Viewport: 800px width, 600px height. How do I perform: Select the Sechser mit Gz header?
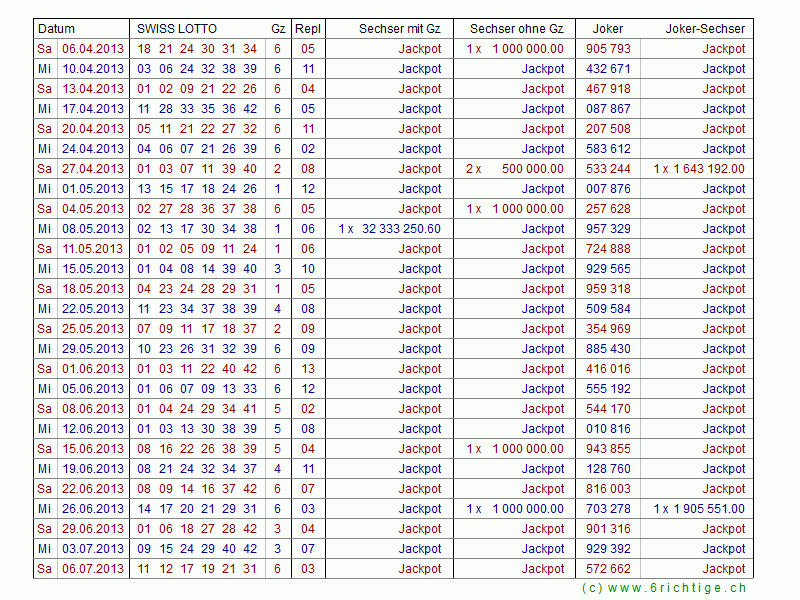[399, 29]
